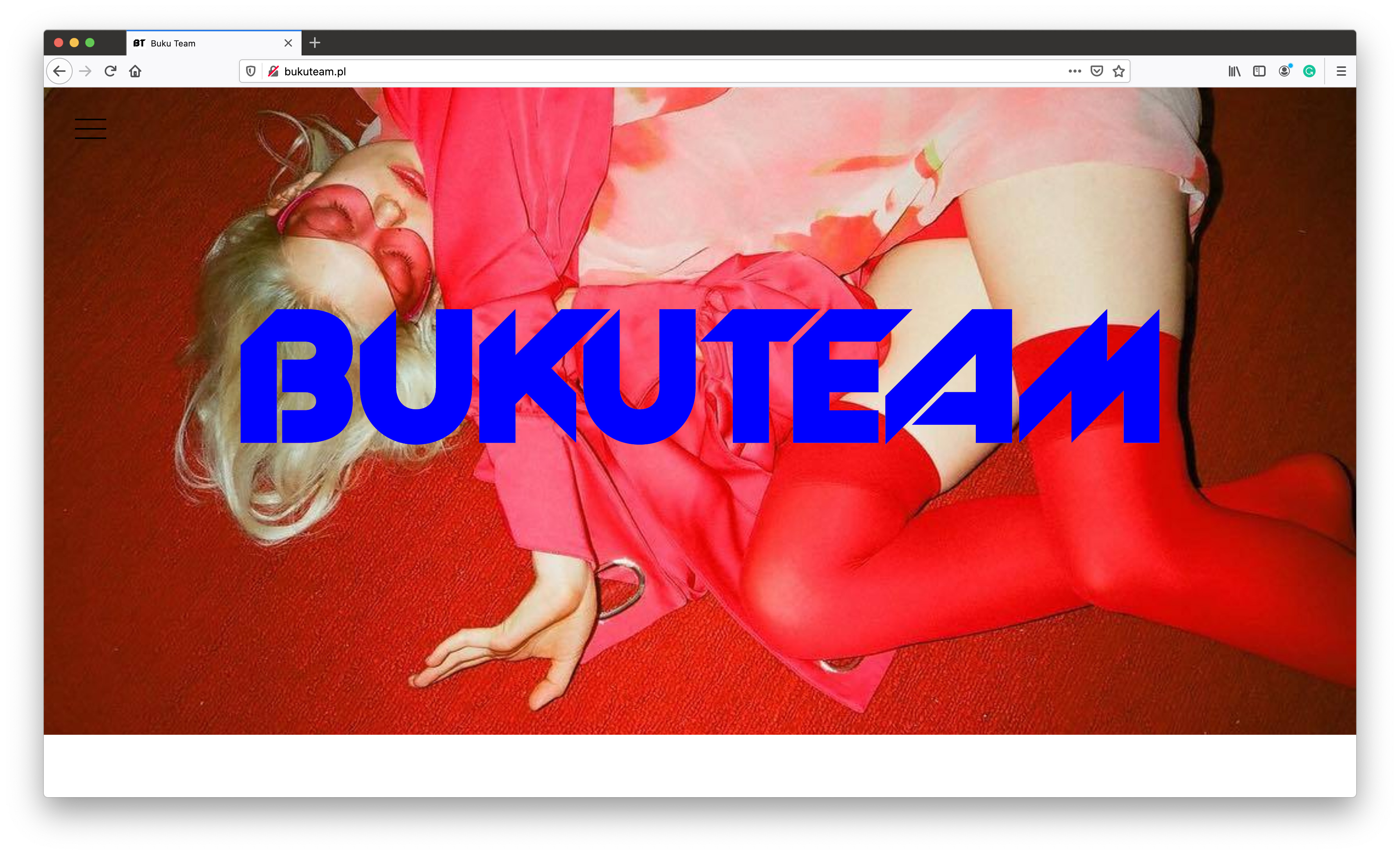Click the forward navigation arrow
1400x855 pixels.
[x=85, y=71]
